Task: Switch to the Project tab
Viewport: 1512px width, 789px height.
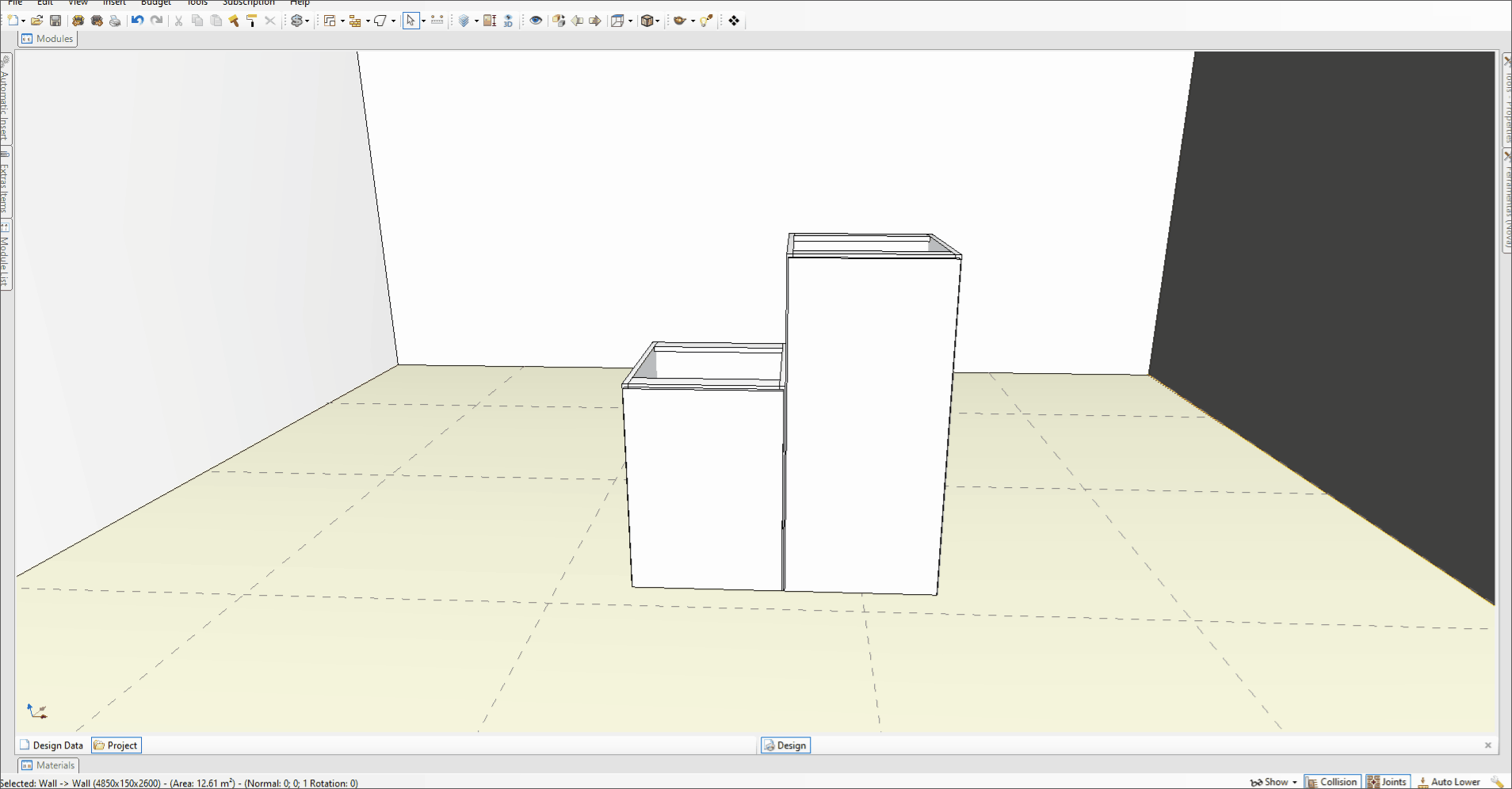Action: (116, 745)
